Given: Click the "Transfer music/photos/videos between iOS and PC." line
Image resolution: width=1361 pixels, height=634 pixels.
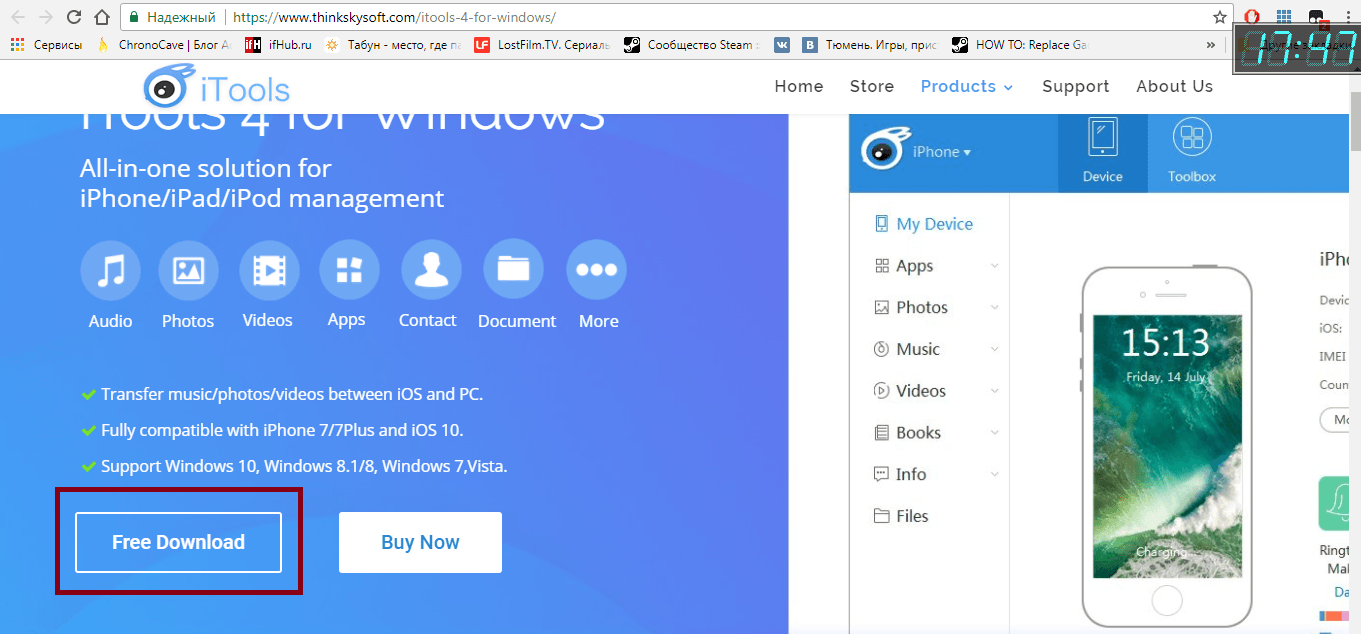Looking at the screenshot, I should click(292, 394).
